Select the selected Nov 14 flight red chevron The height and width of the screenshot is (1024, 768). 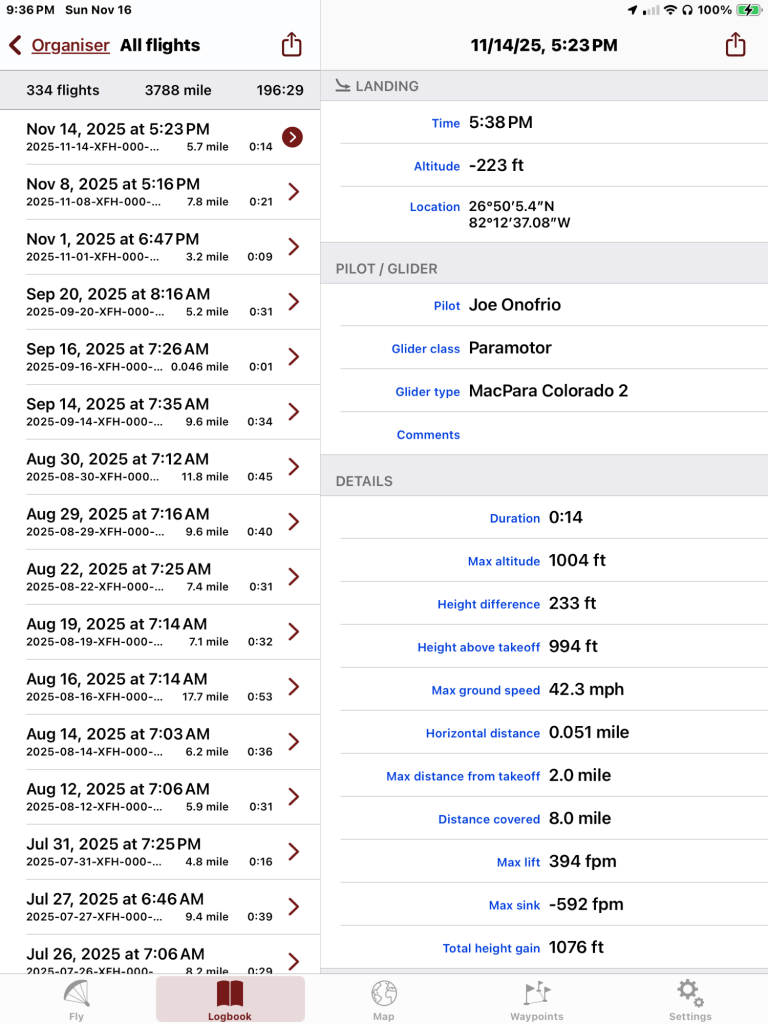(x=292, y=137)
